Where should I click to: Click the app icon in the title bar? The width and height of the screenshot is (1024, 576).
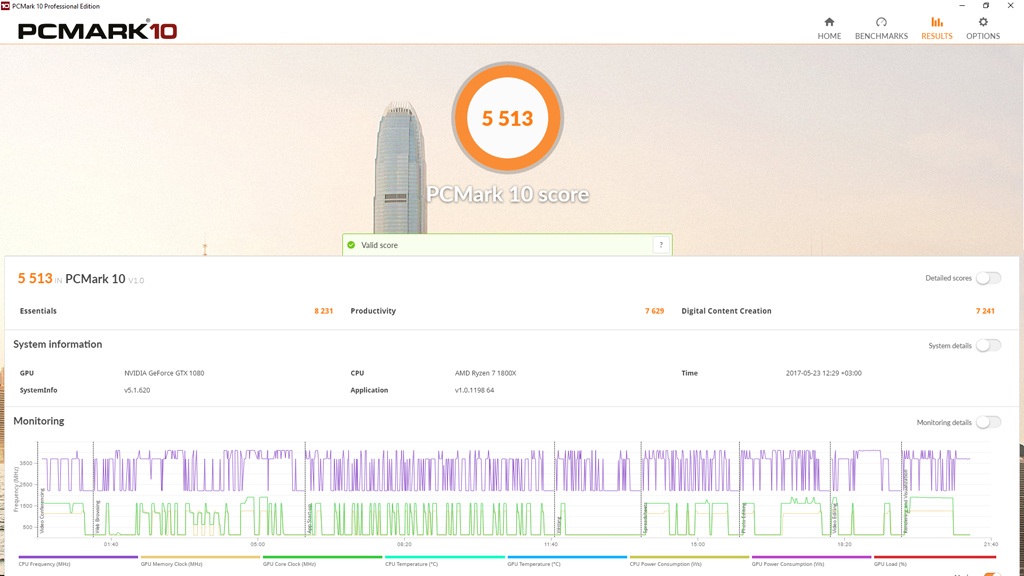pos(6,5)
